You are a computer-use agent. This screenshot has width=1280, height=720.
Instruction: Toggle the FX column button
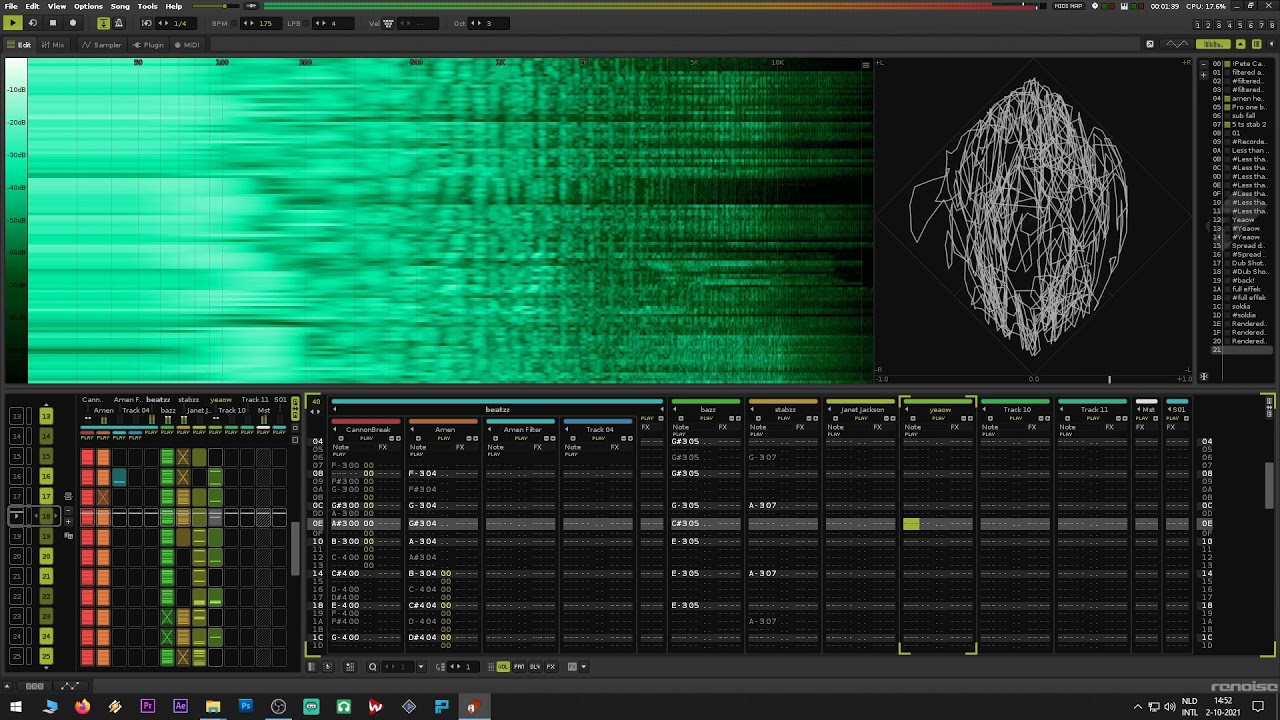(x=550, y=667)
